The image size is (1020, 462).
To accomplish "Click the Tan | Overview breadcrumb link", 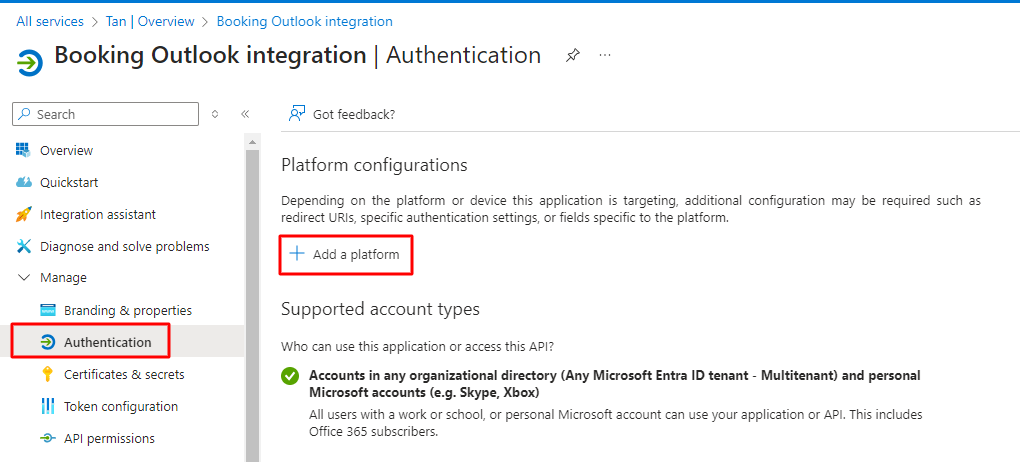I will click(150, 21).
